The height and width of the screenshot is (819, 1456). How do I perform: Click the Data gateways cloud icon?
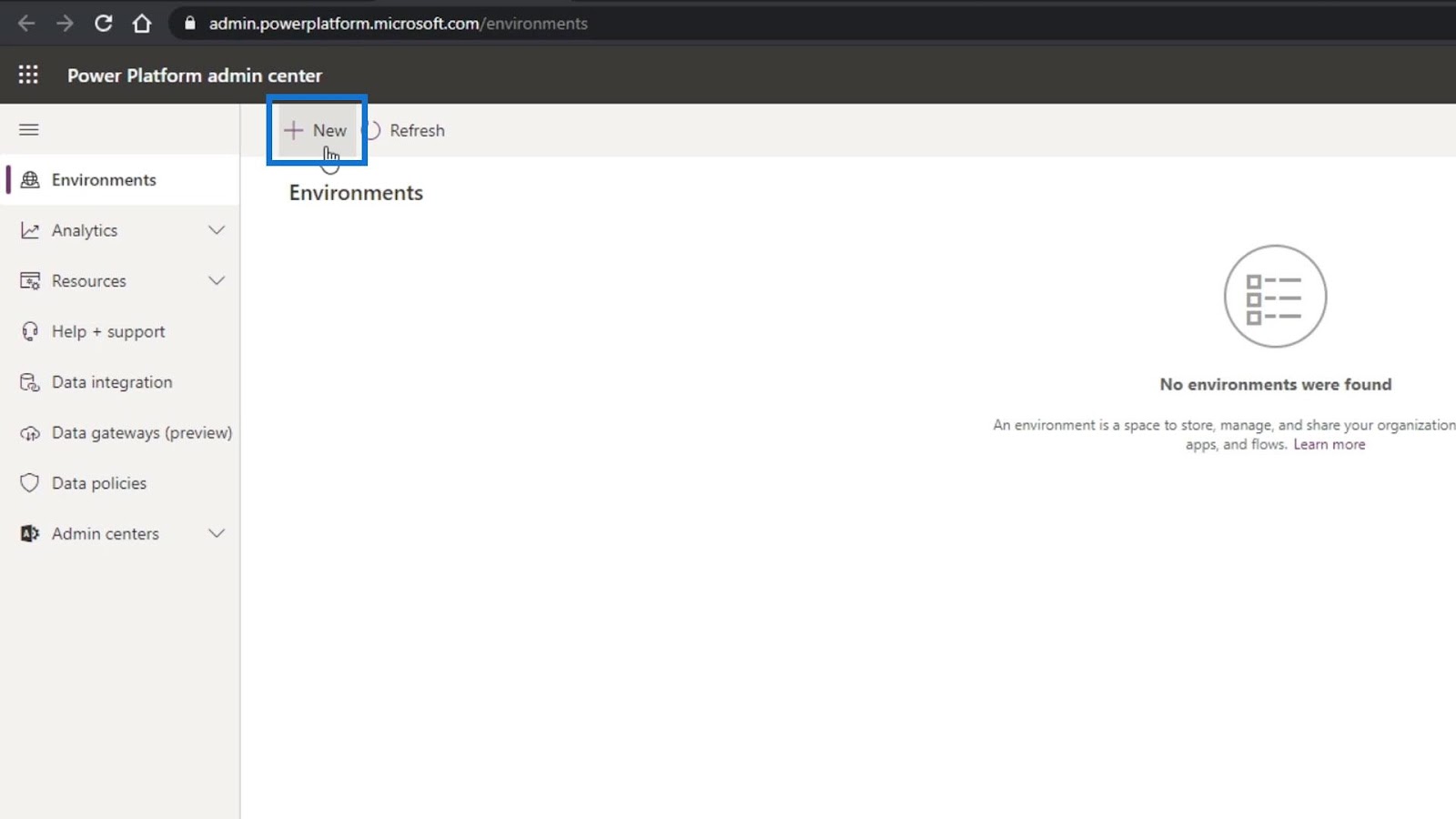[x=30, y=433]
